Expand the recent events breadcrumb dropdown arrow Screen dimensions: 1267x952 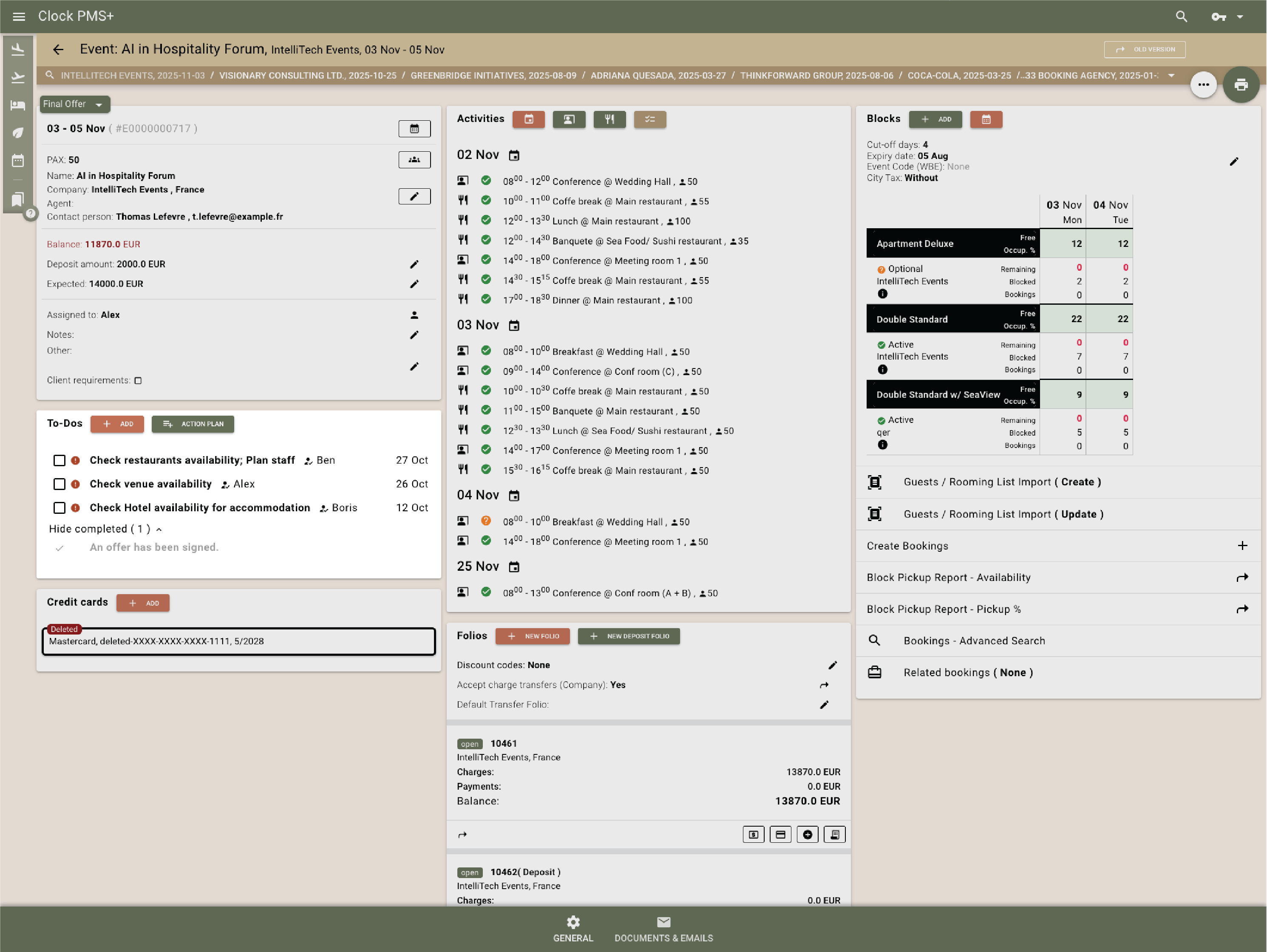pyautogui.click(x=1171, y=76)
